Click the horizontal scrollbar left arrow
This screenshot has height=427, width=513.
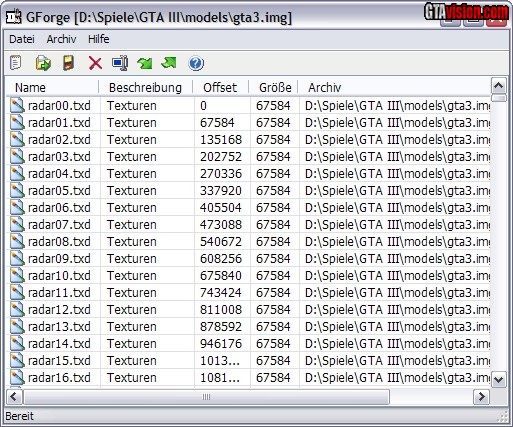click(x=14, y=397)
